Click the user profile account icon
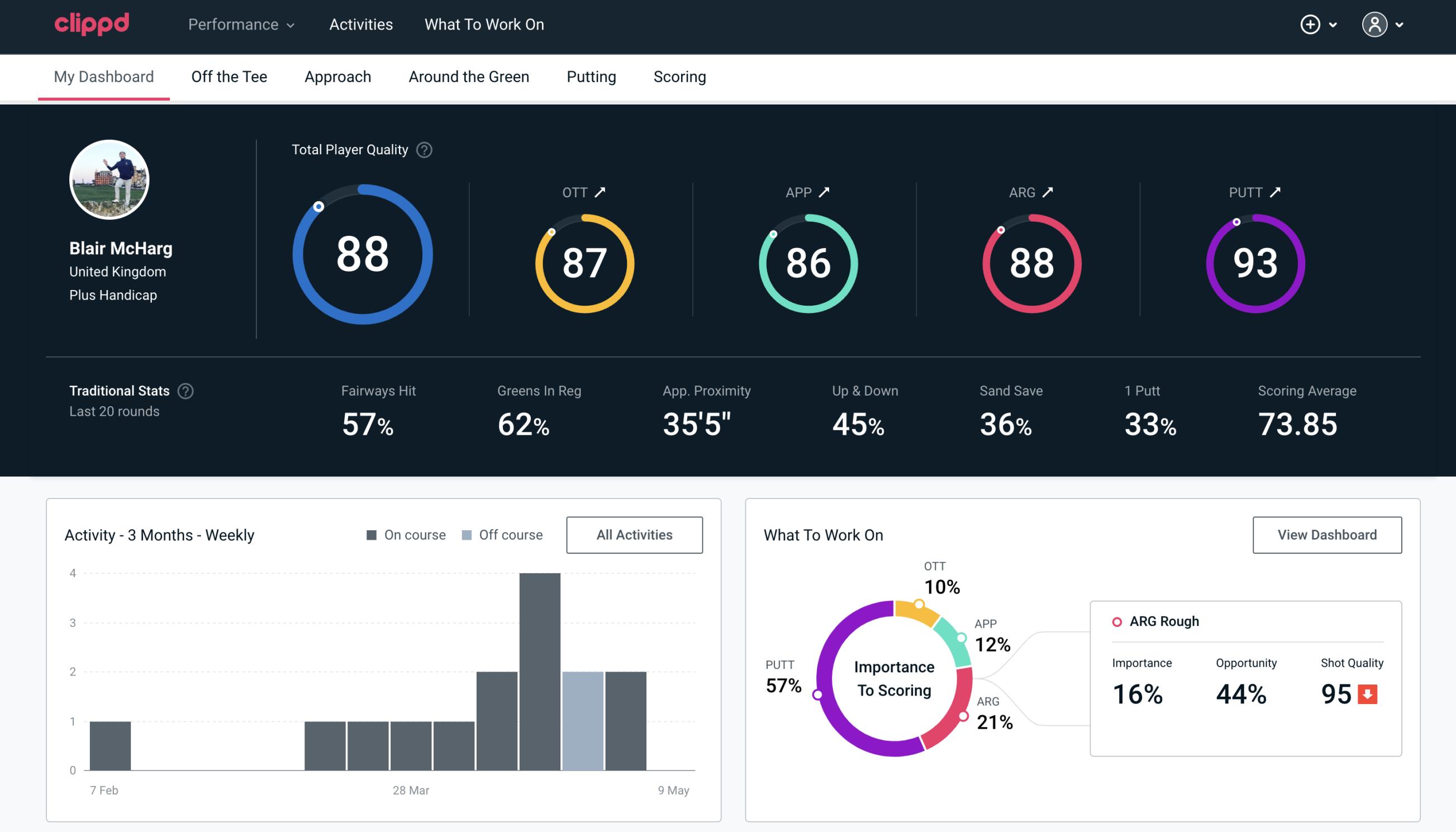1456x832 pixels. (1375, 25)
